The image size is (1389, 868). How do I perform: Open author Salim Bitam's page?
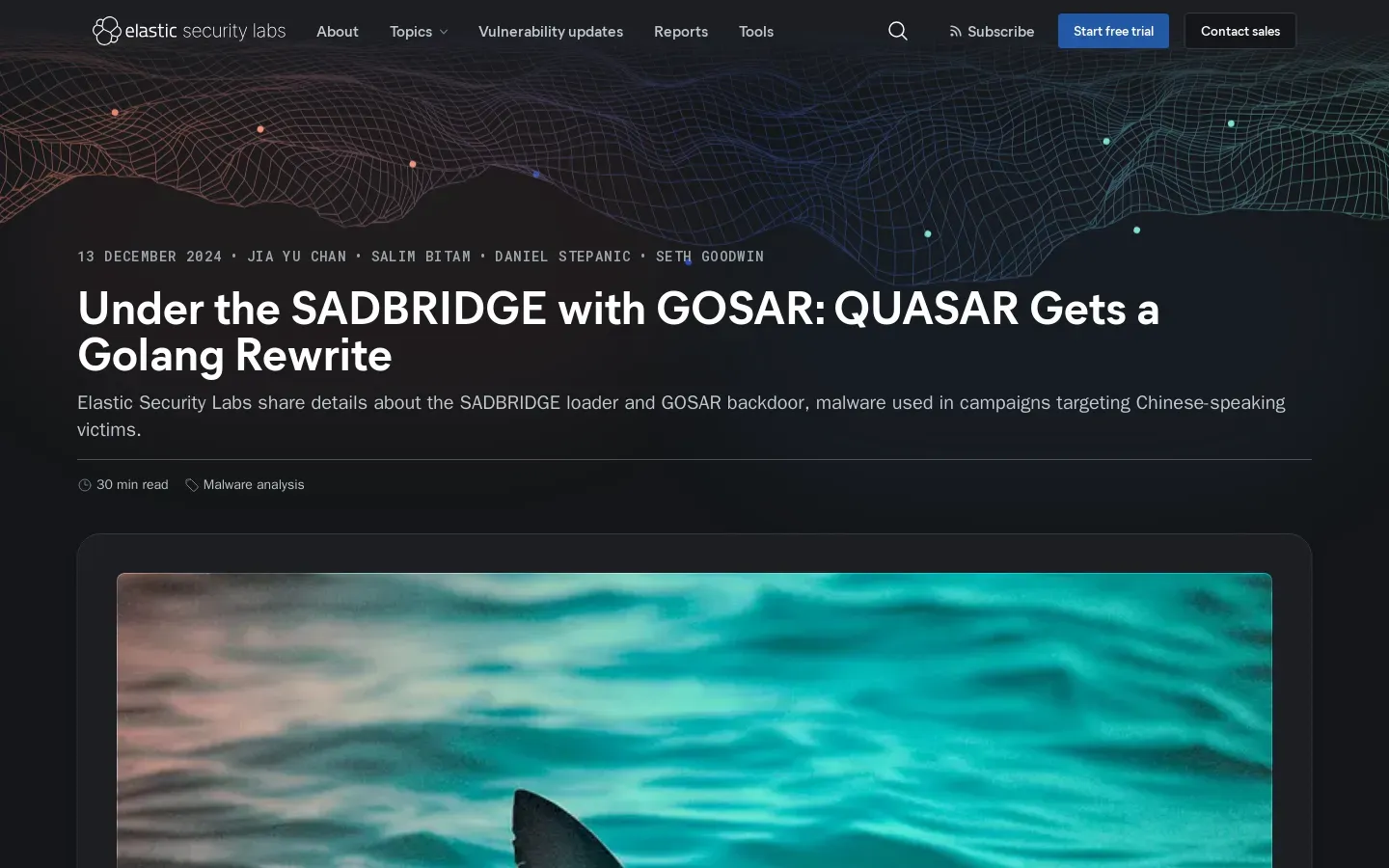click(422, 257)
